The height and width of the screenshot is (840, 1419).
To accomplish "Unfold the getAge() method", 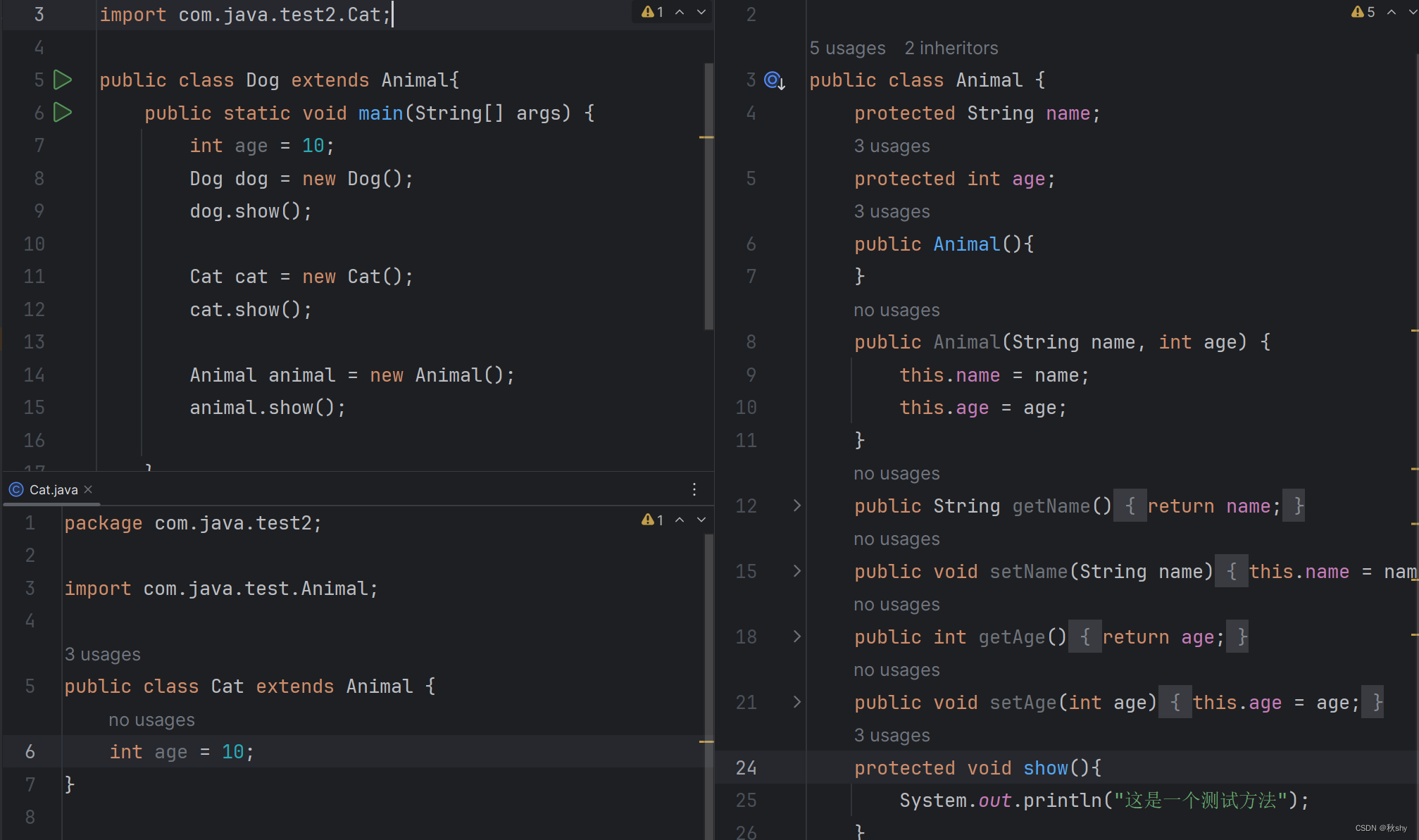I will pyautogui.click(x=796, y=637).
